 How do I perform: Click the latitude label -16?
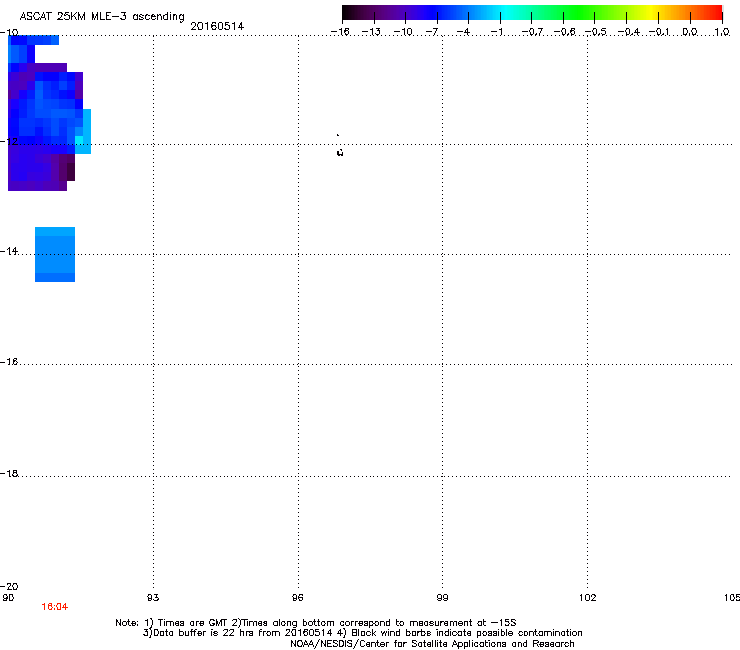(x=9, y=362)
